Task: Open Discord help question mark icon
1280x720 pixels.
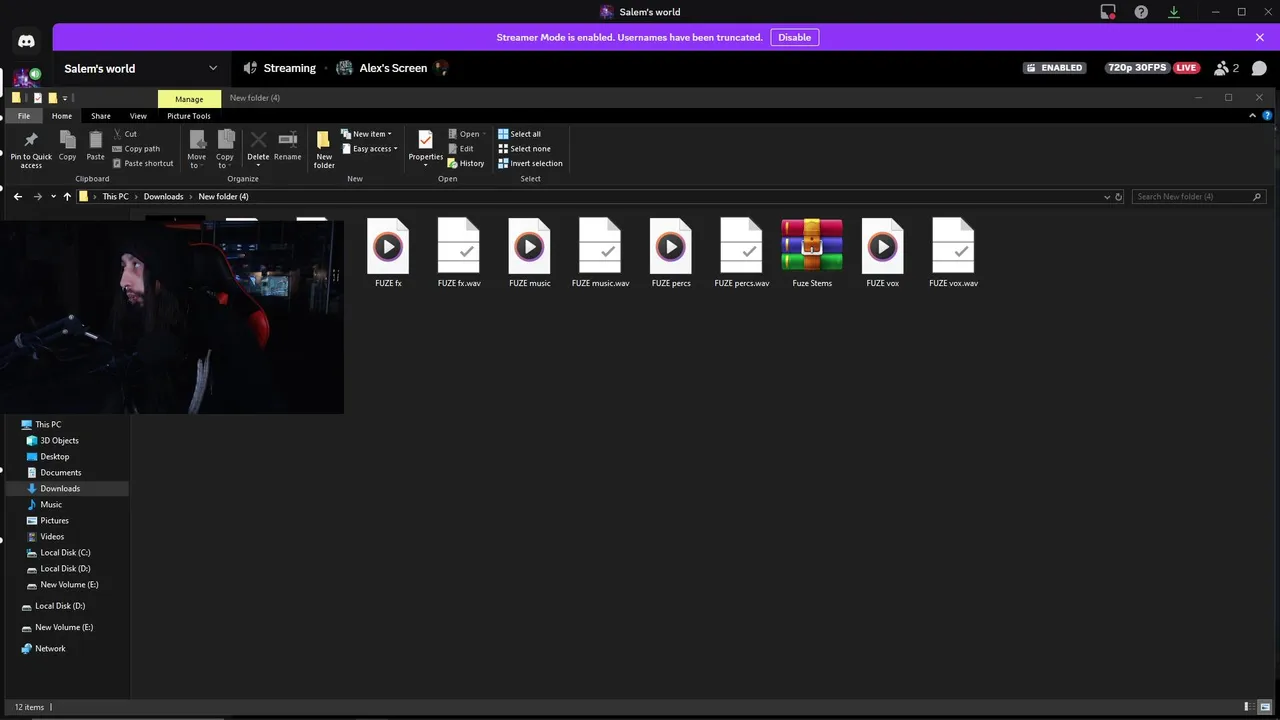Action: [x=1141, y=12]
